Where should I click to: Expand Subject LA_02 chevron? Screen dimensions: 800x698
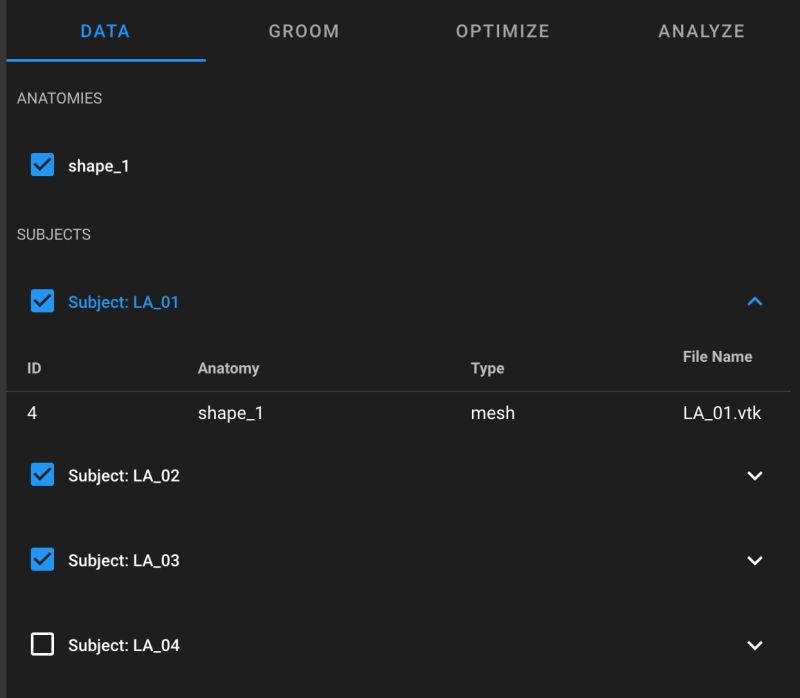tap(755, 476)
